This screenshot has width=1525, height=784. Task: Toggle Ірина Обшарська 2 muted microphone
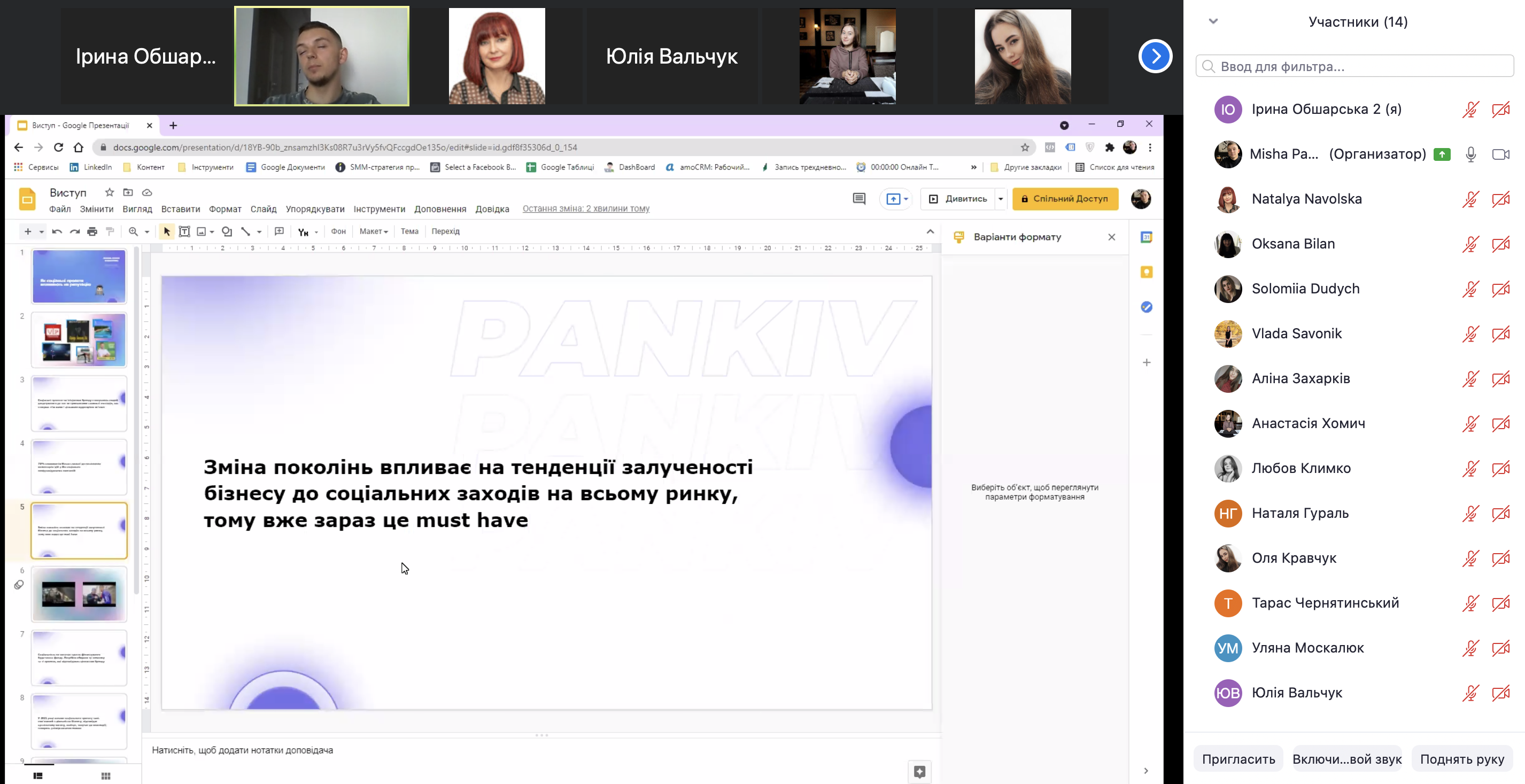[x=1470, y=110]
